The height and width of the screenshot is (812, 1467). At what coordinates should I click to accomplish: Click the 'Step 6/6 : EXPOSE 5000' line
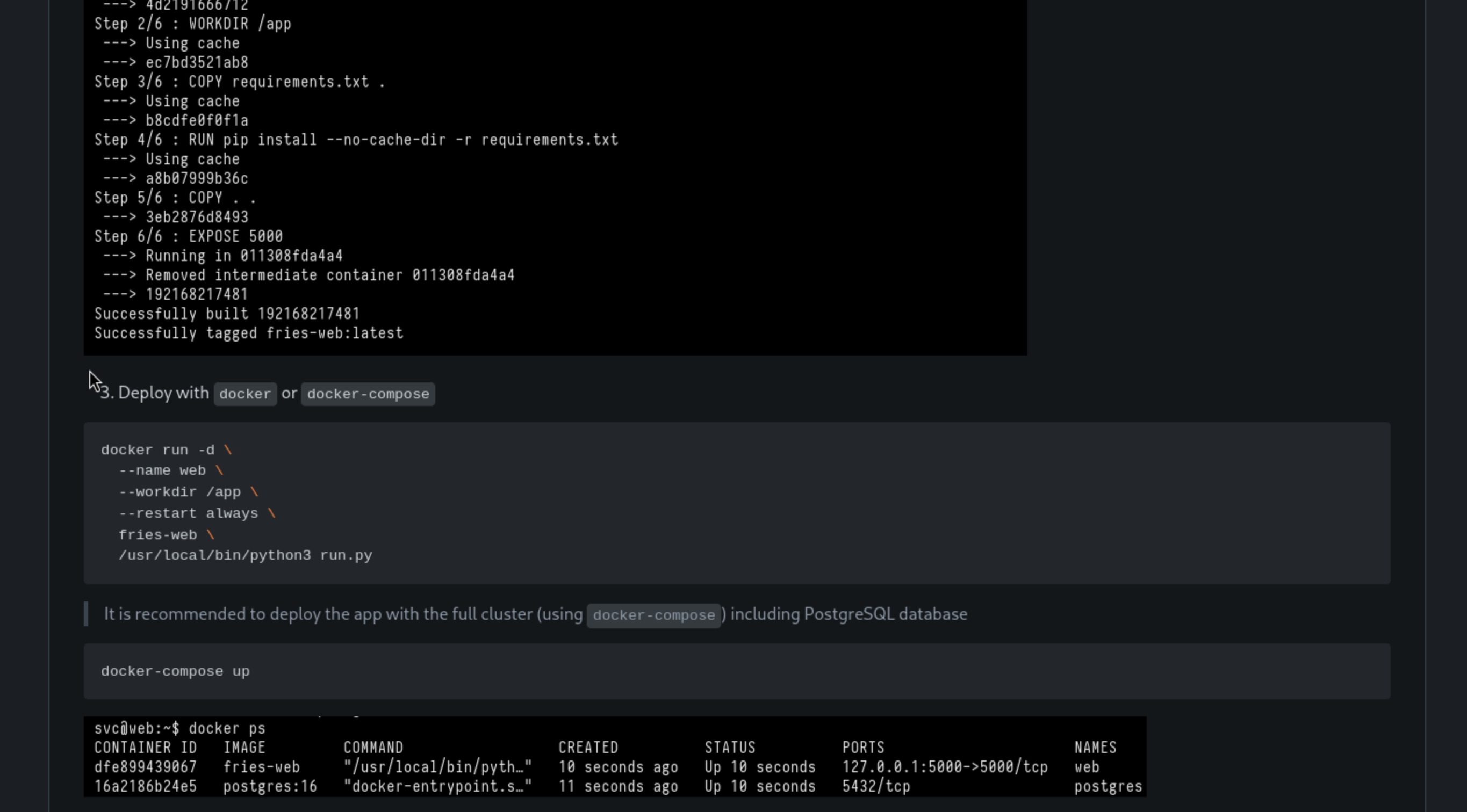coord(189,237)
